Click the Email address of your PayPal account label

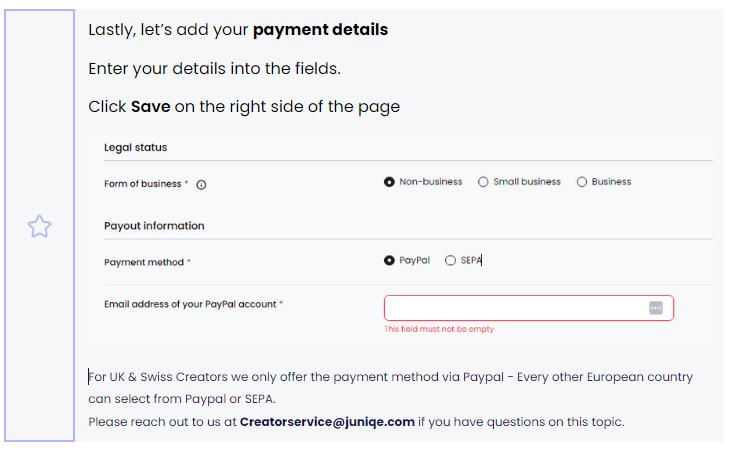tap(190, 304)
